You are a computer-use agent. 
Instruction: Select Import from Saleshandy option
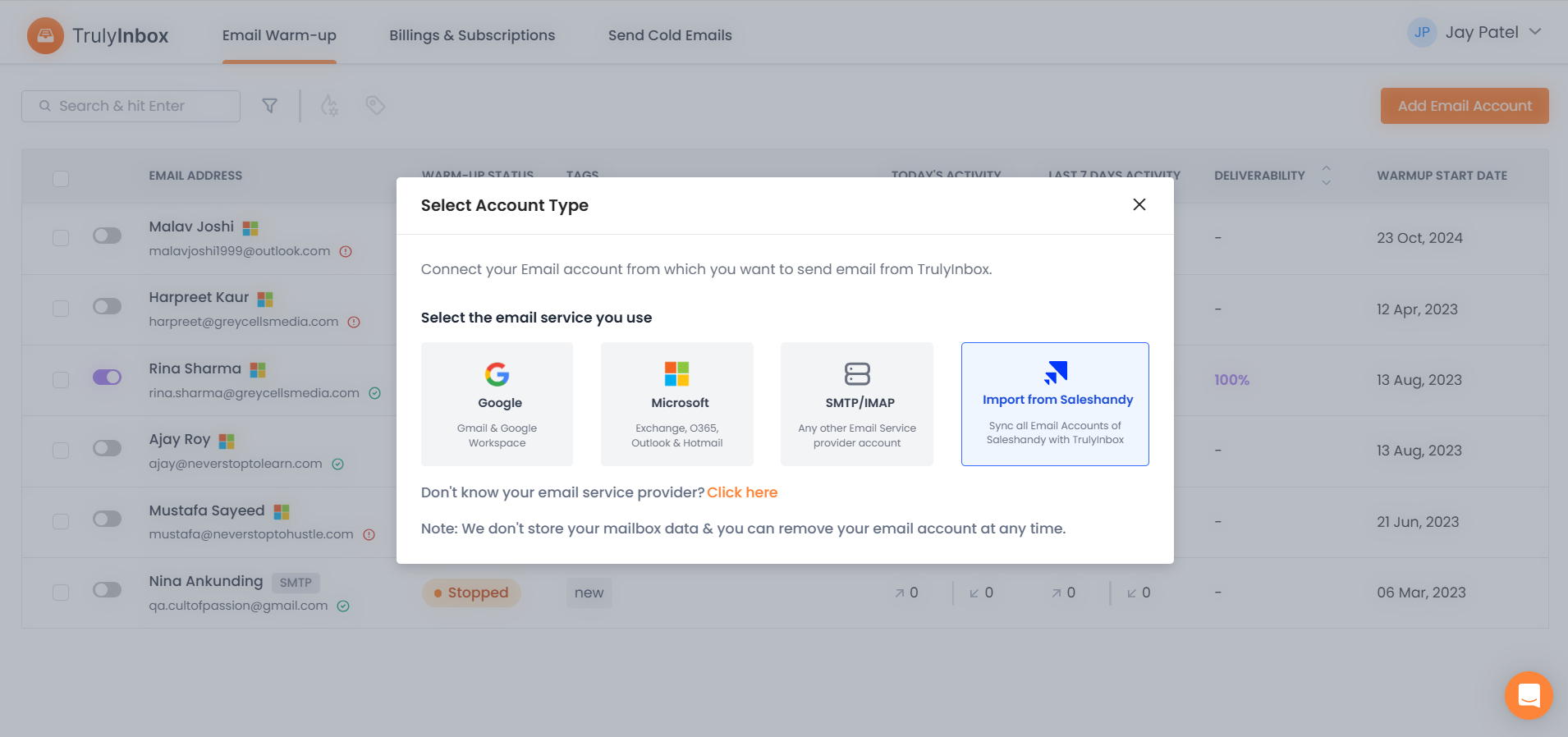pyautogui.click(x=1055, y=404)
